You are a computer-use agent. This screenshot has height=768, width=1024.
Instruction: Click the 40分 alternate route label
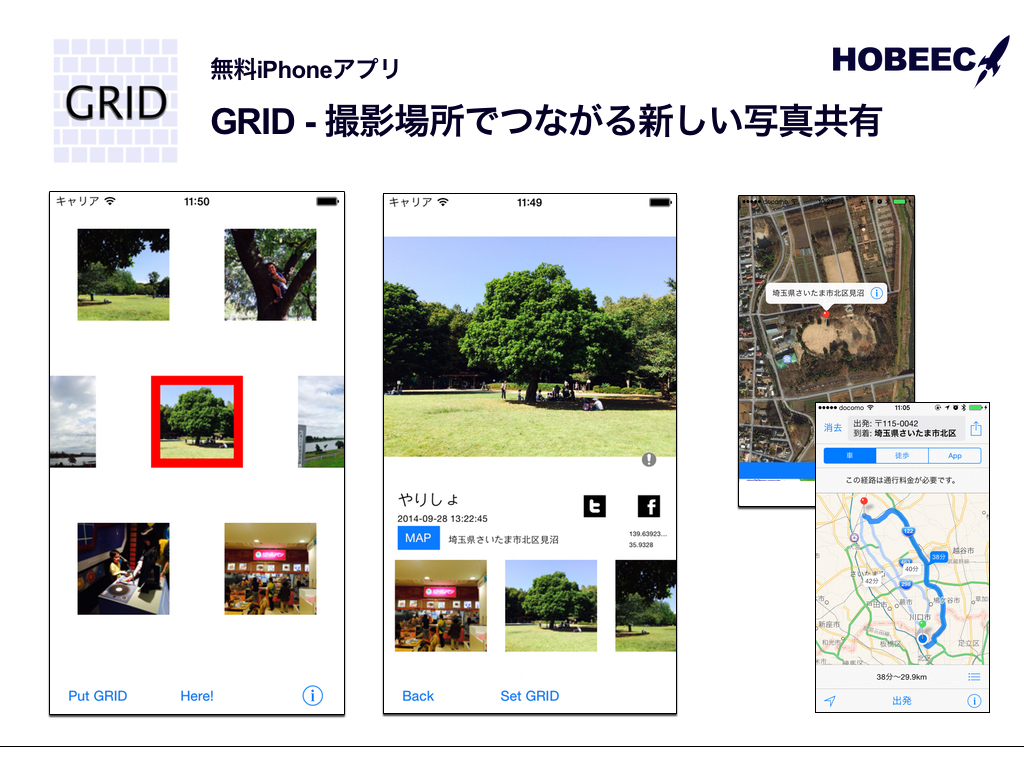(911, 569)
